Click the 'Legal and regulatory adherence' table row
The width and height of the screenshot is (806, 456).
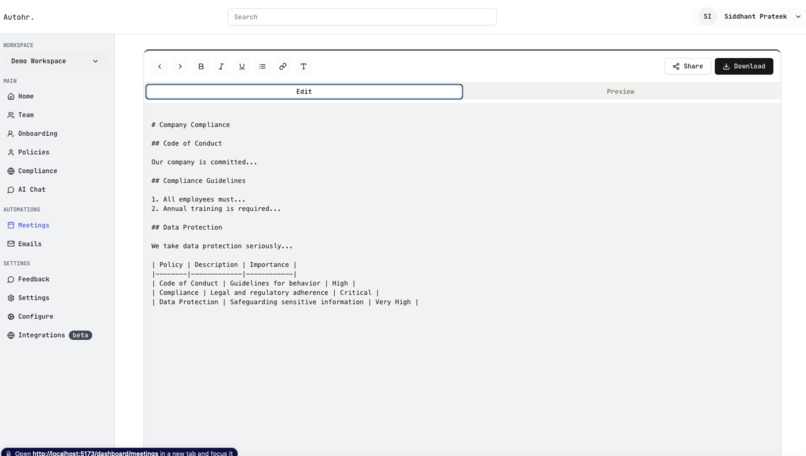pos(265,293)
